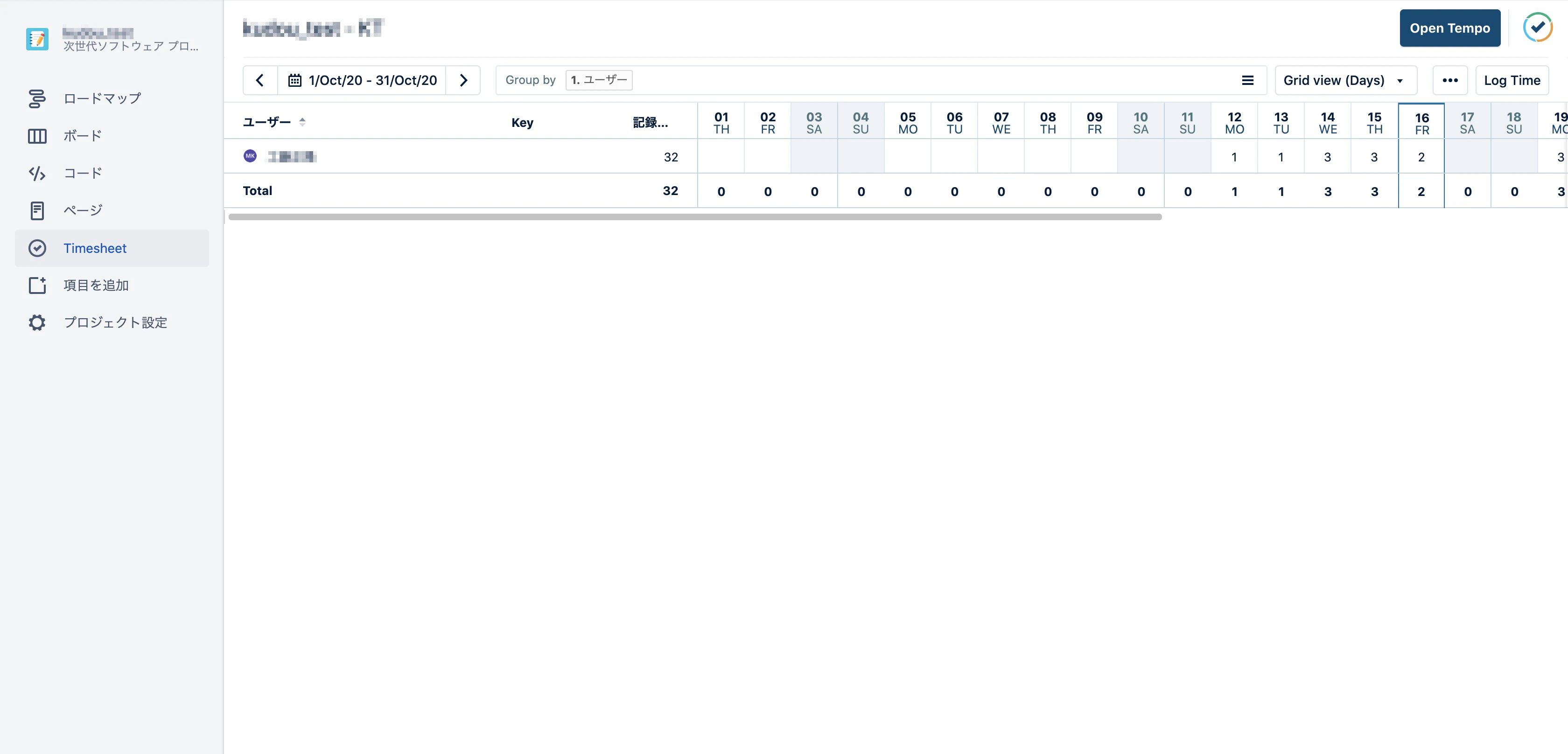Click the 10 SA day header
The image size is (1568, 754).
pos(1141,122)
